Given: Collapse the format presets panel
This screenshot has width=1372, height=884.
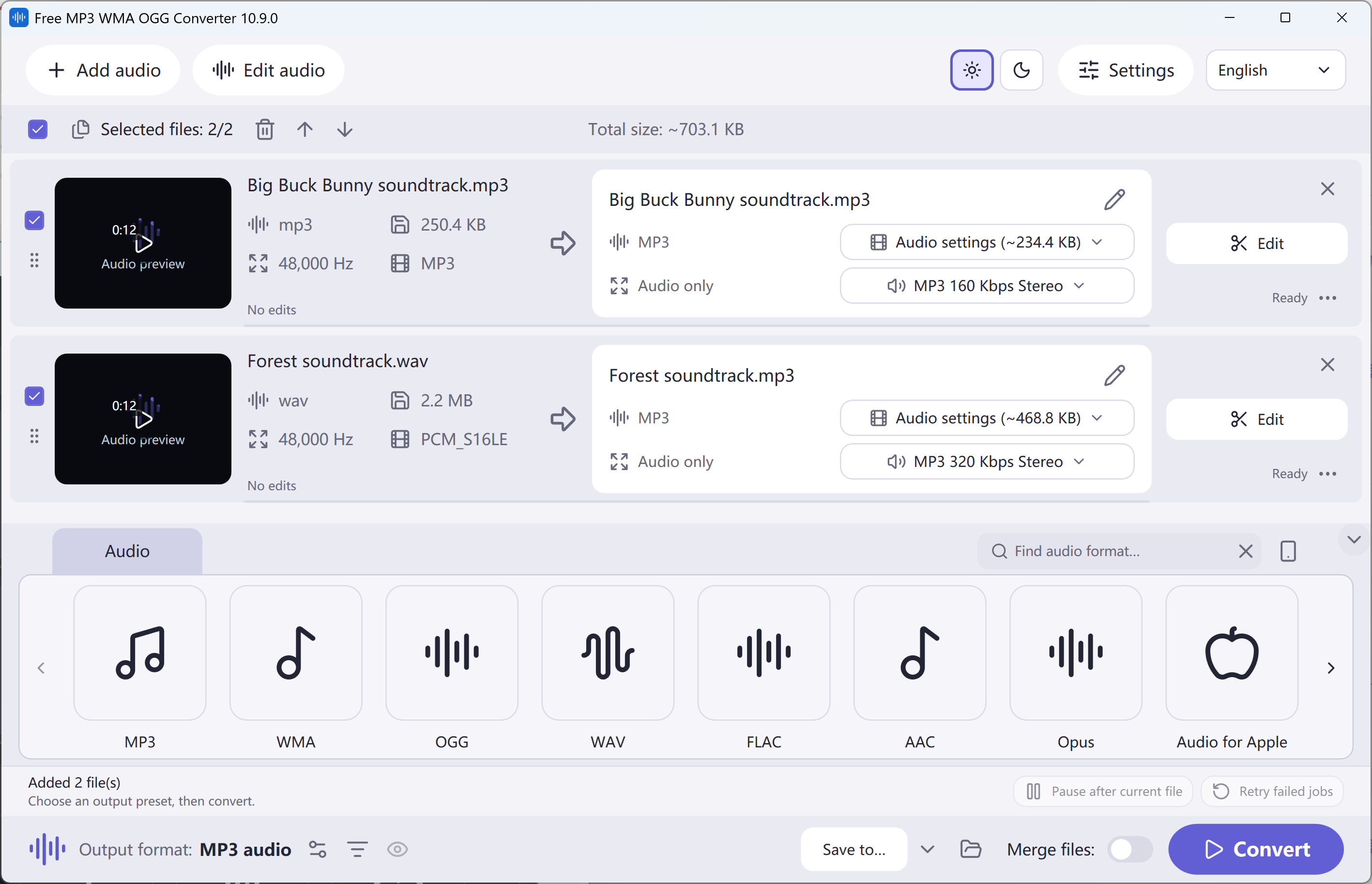Looking at the screenshot, I should coord(1354,540).
